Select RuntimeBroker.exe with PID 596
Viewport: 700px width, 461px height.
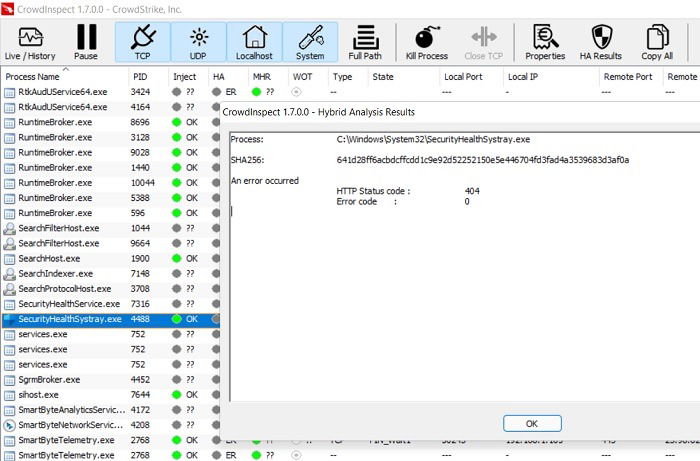[111, 213]
